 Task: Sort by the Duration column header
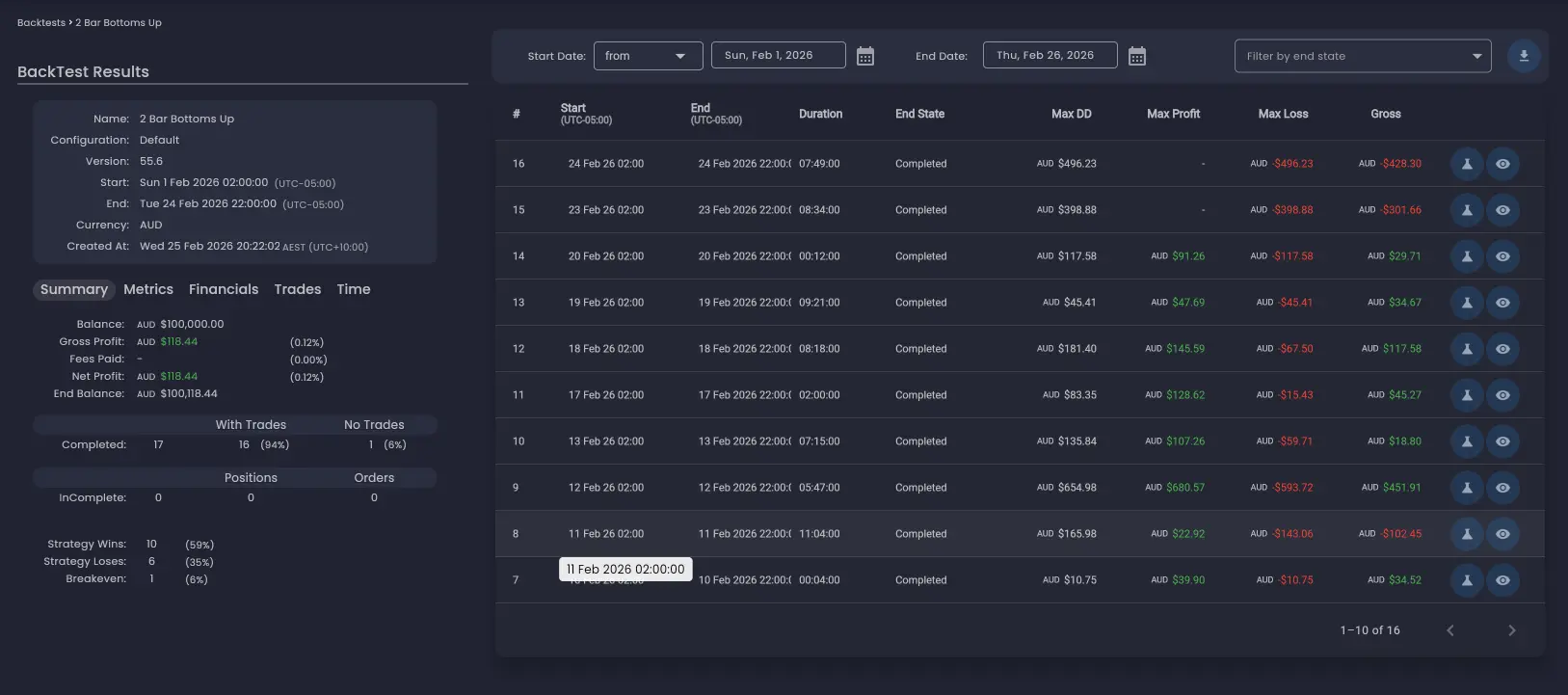coord(821,114)
